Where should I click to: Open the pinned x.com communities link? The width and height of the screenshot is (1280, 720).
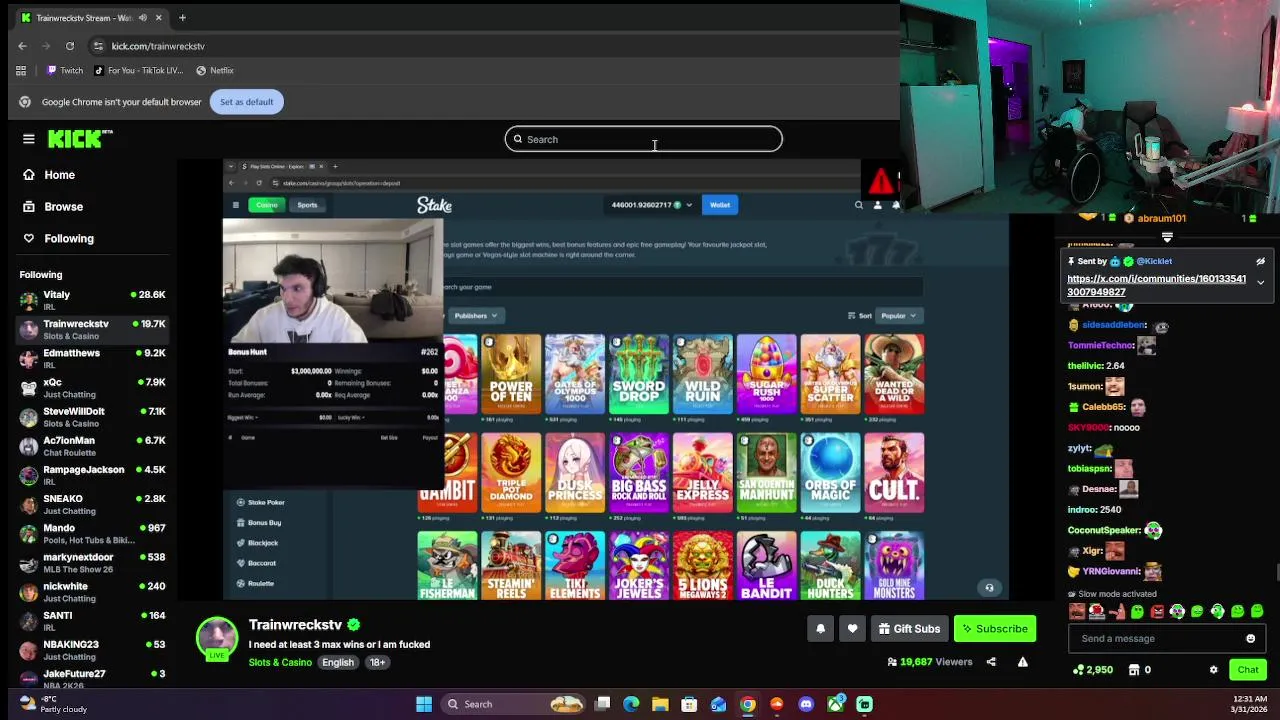[1156, 285]
